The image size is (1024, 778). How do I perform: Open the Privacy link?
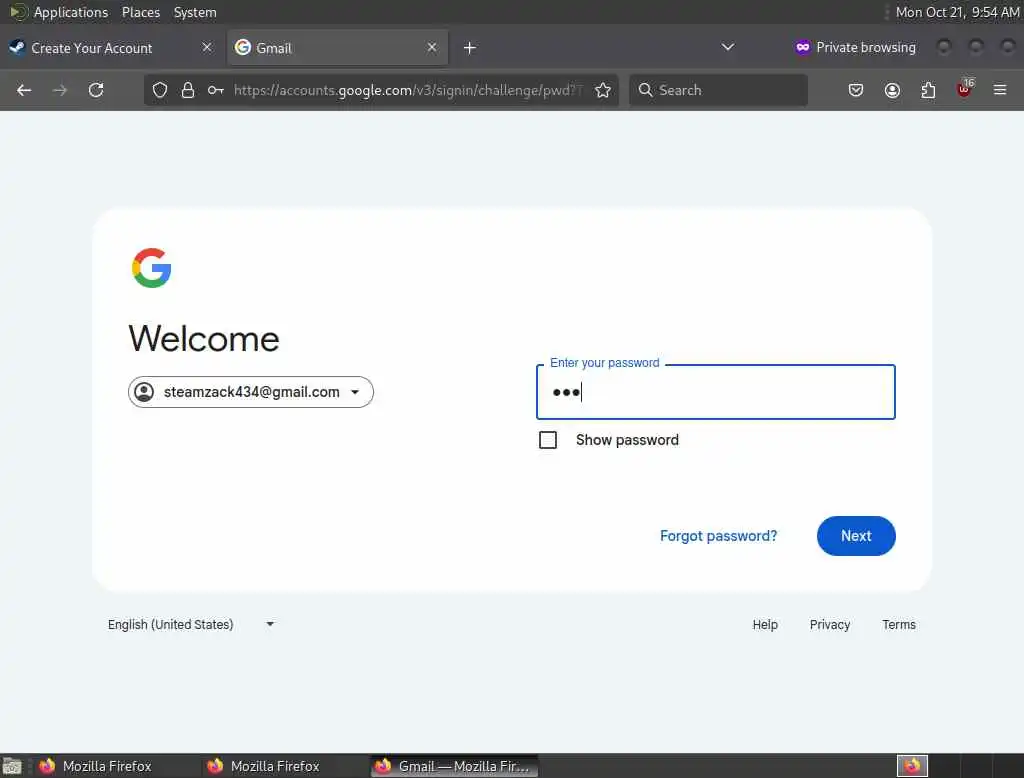(x=829, y=624)
